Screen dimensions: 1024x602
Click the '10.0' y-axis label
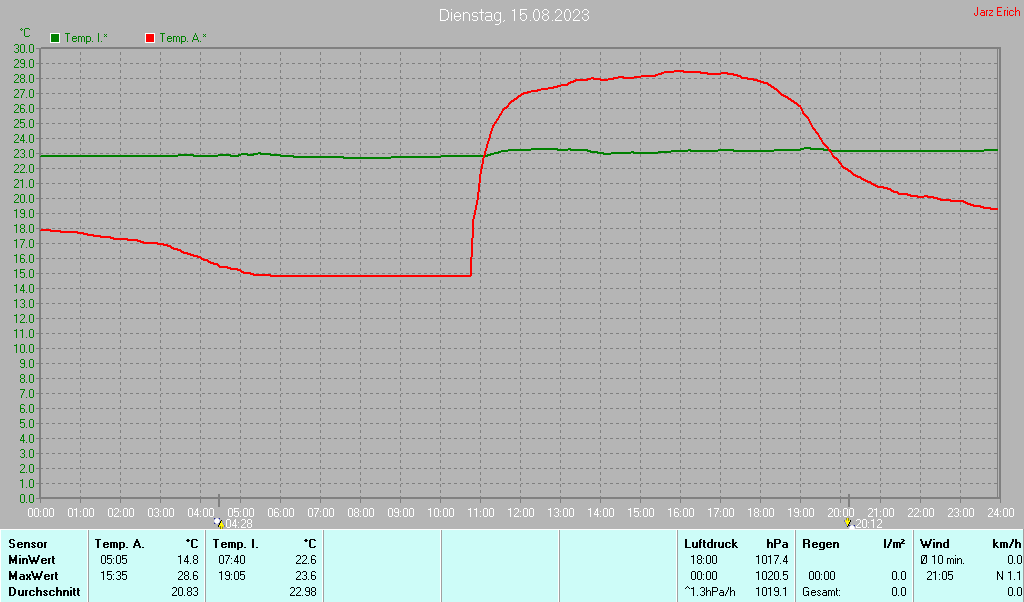pos(24,349)
